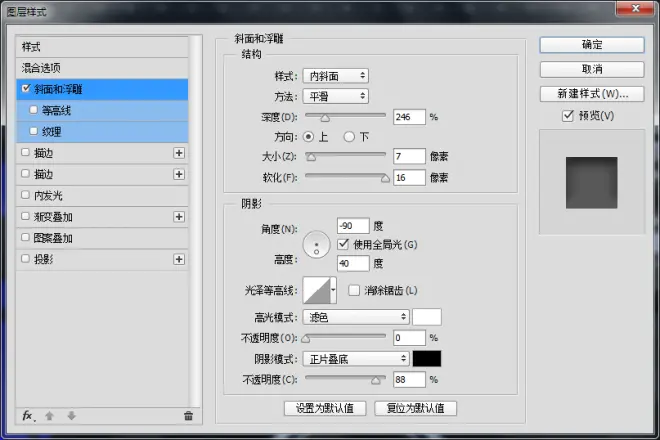Select the 等高线 list entry
The width and height of the screenshot is (660, 440).
point(102,111)
